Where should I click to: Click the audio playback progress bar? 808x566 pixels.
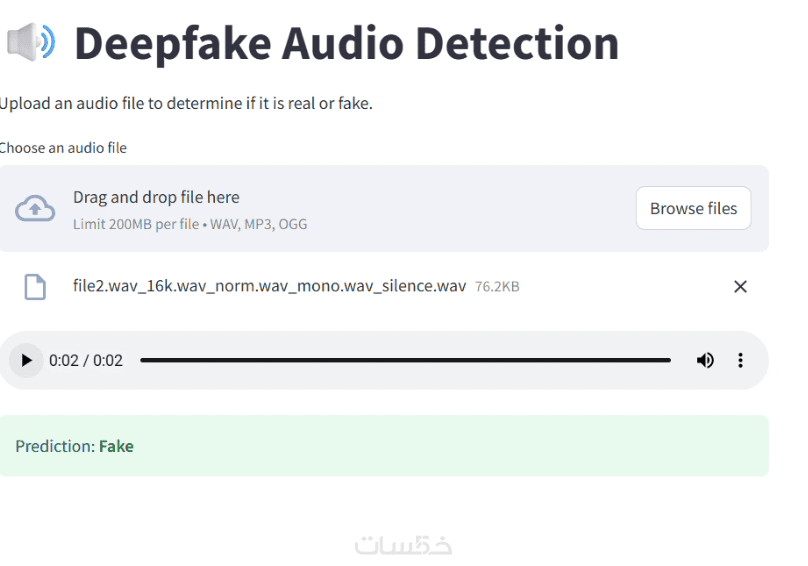pyautogui.click(x=405, y=360)
